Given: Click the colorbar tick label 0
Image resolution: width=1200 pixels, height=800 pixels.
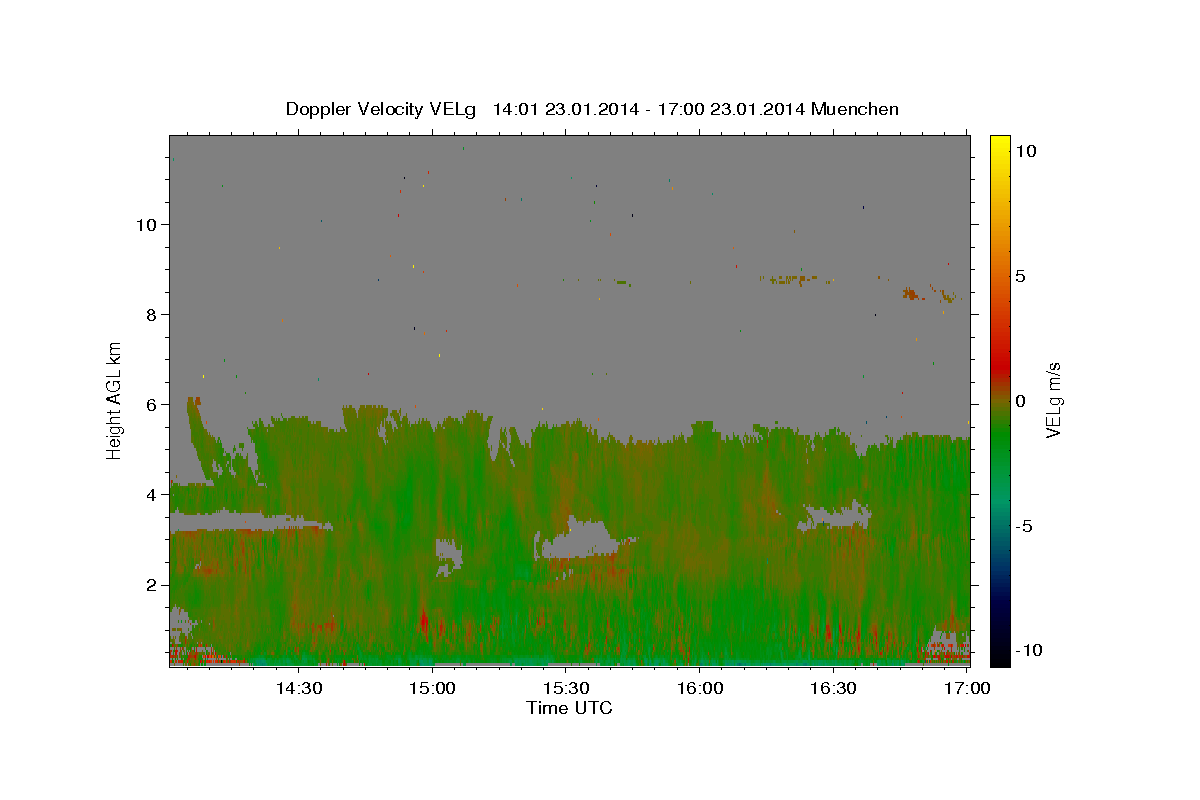Looking at the screenshot, I should point(1020,401).
